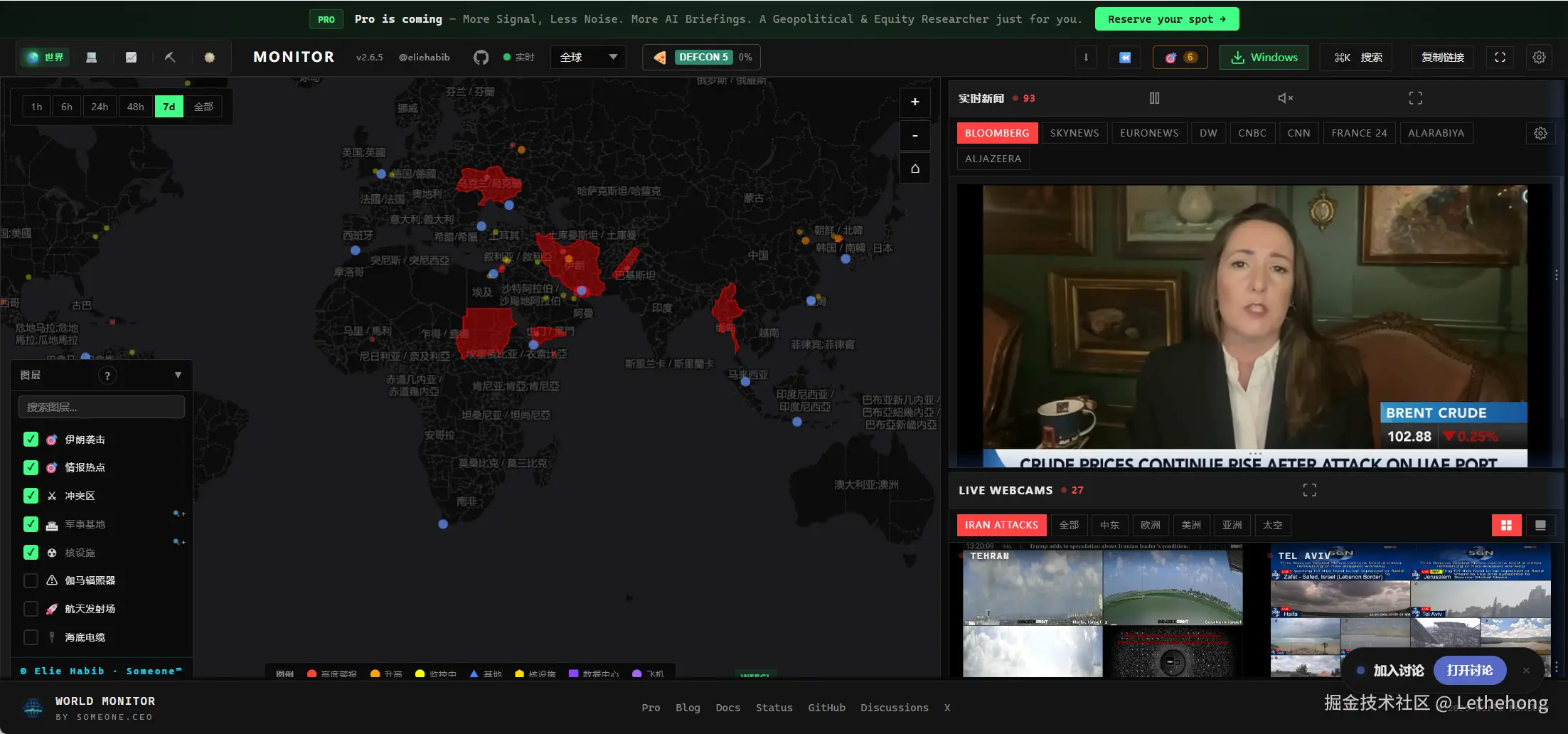
Task: Uncheck the 核设施 layer checkbox
Action: point(31,553)
